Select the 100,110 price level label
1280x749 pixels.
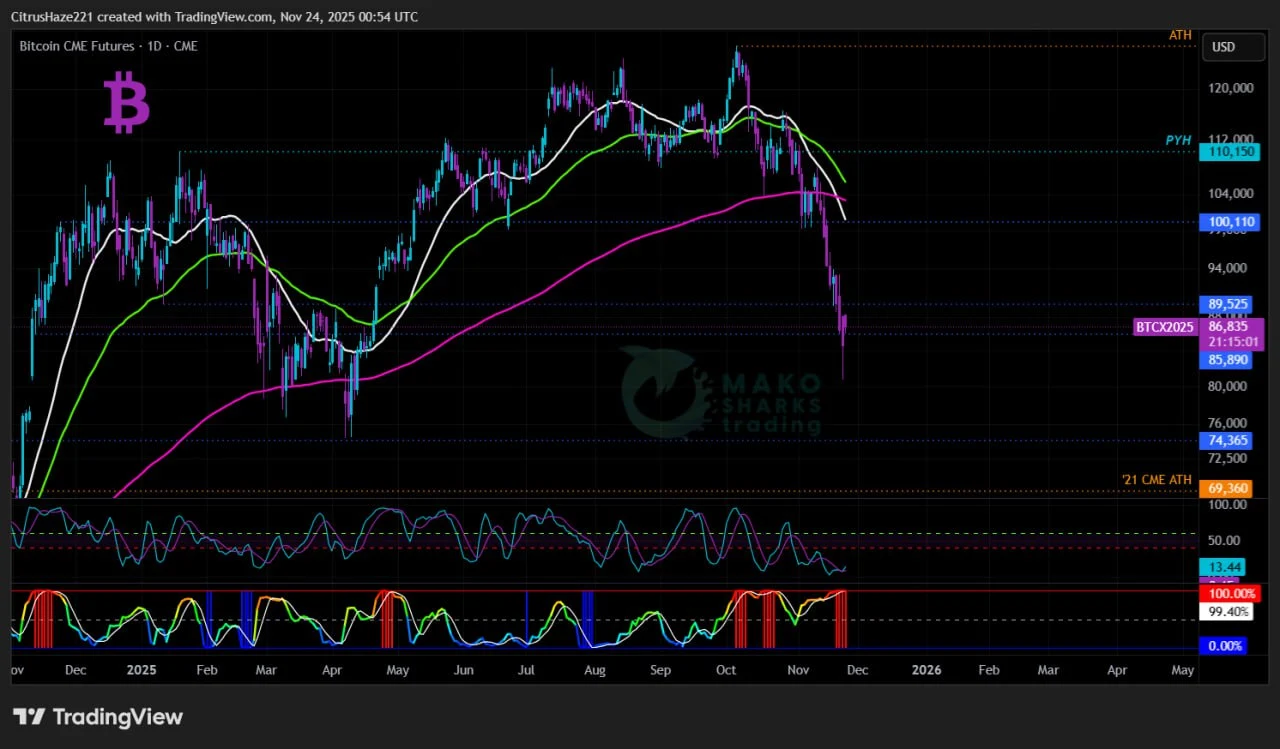[x=1229, y=222]
